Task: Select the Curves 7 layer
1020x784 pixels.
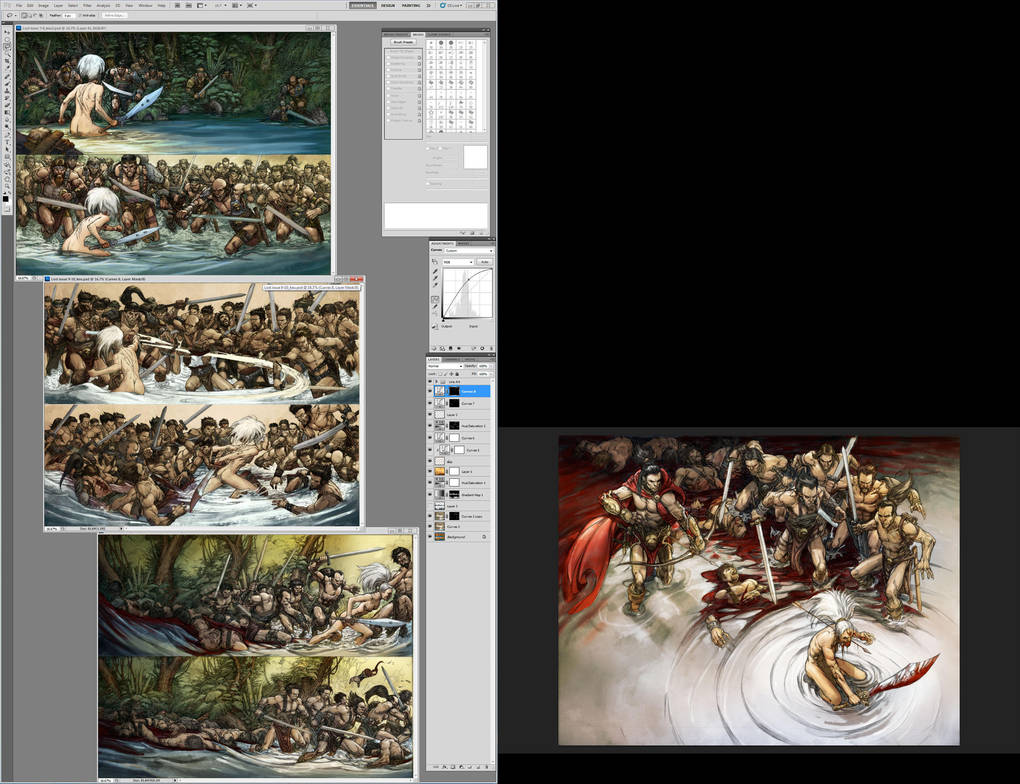Action: 468,403
